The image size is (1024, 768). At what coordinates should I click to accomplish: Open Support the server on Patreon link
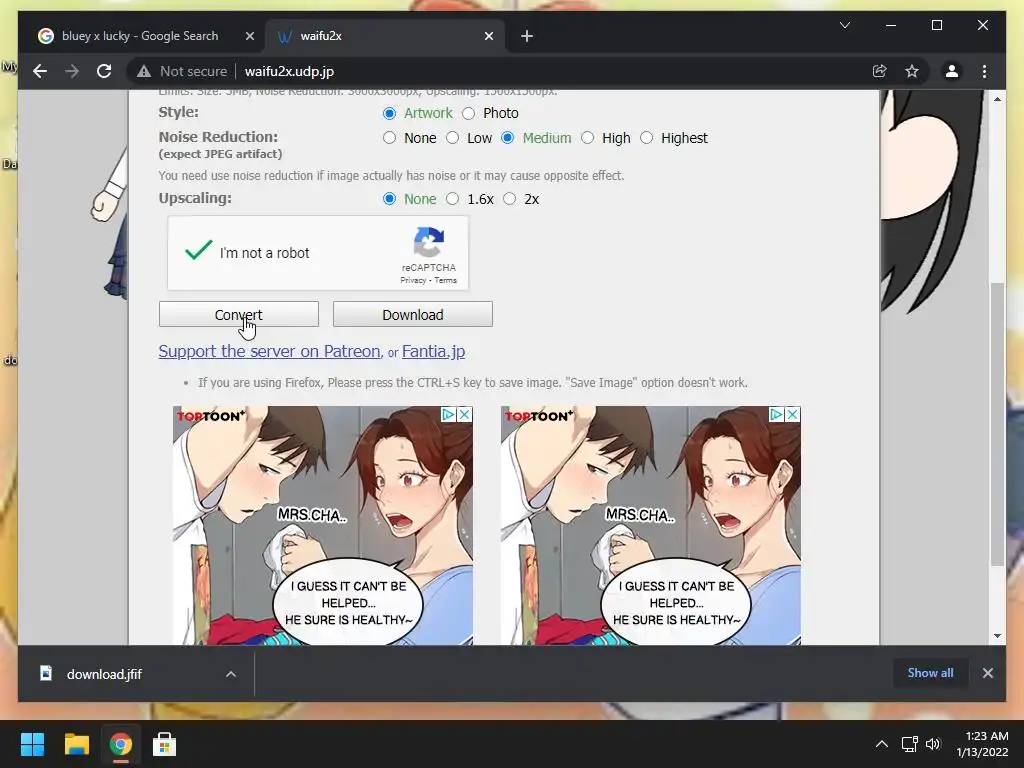(x=269, y=351)
